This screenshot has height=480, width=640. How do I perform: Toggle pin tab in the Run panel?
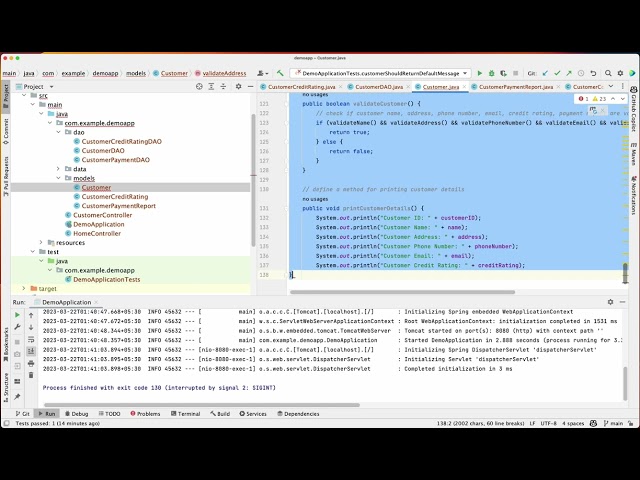(17, 397)
